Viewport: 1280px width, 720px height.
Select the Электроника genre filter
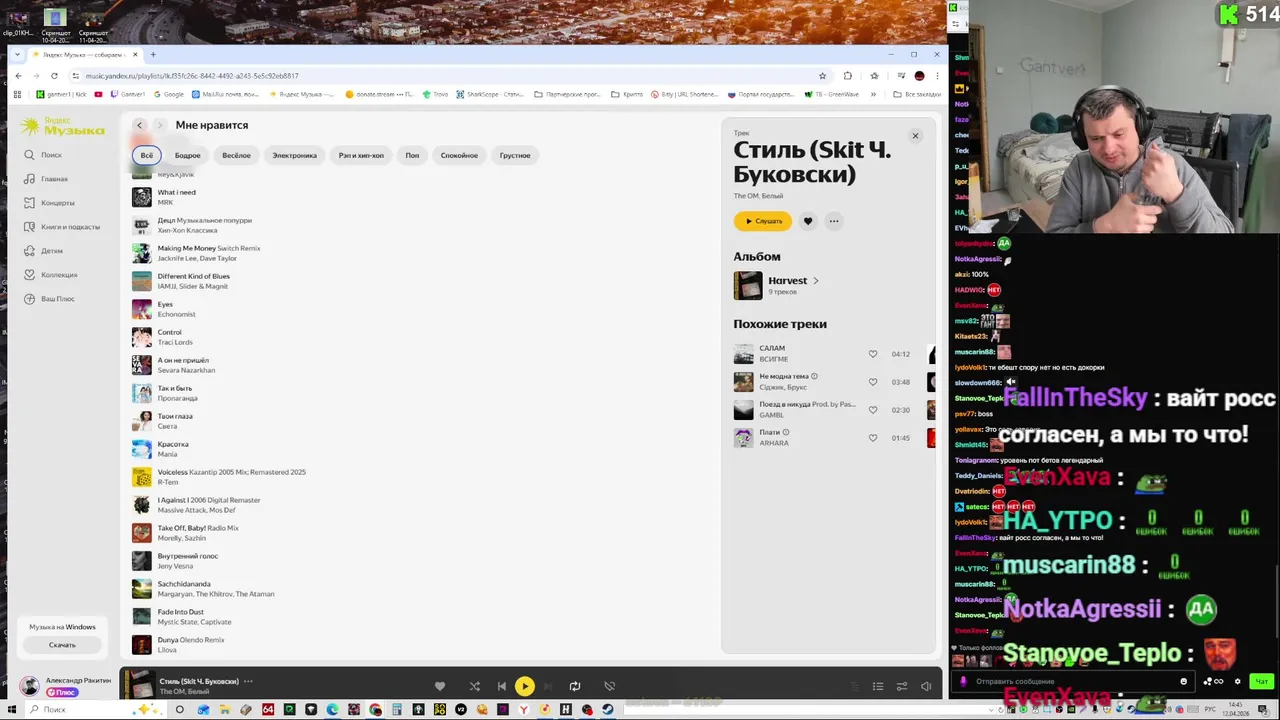294,155
